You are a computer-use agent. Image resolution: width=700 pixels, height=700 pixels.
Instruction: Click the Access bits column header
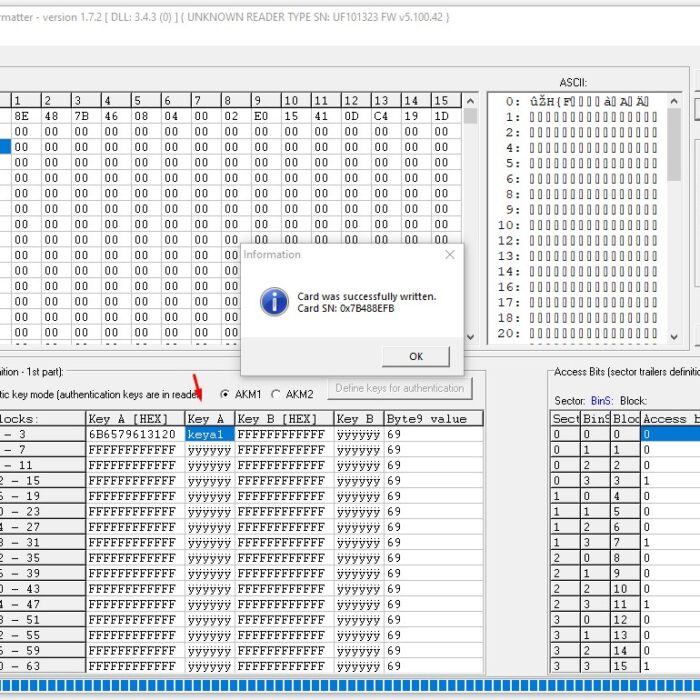pos(671,419)
